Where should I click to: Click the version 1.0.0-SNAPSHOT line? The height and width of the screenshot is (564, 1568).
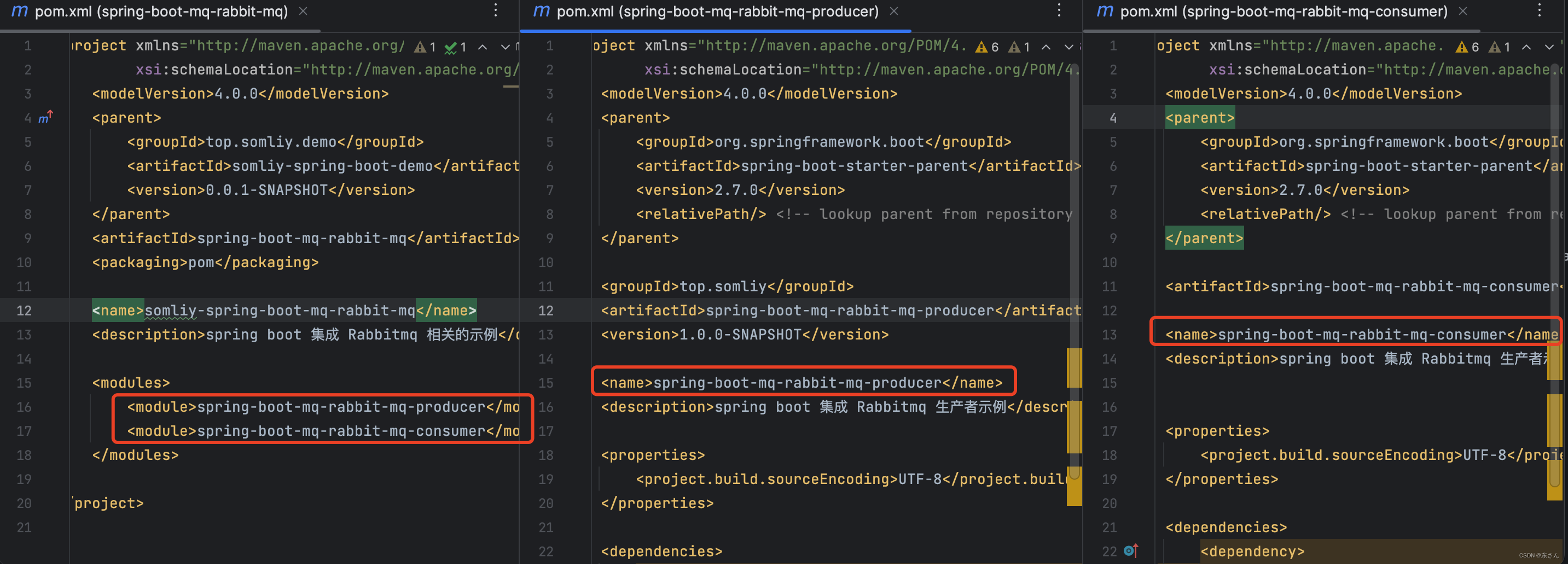click(x=745, y=335)
